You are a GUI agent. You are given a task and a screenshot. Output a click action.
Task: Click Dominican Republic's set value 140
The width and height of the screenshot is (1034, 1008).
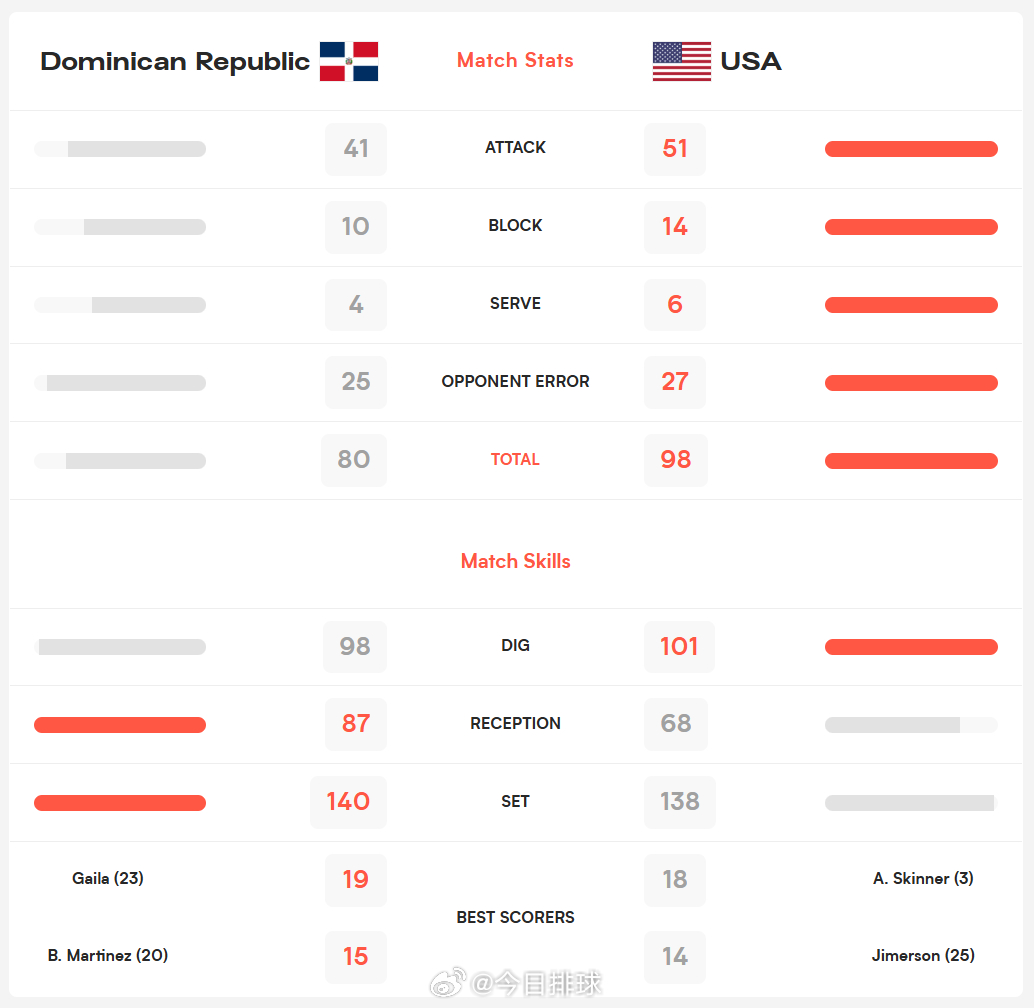point(348,802)
